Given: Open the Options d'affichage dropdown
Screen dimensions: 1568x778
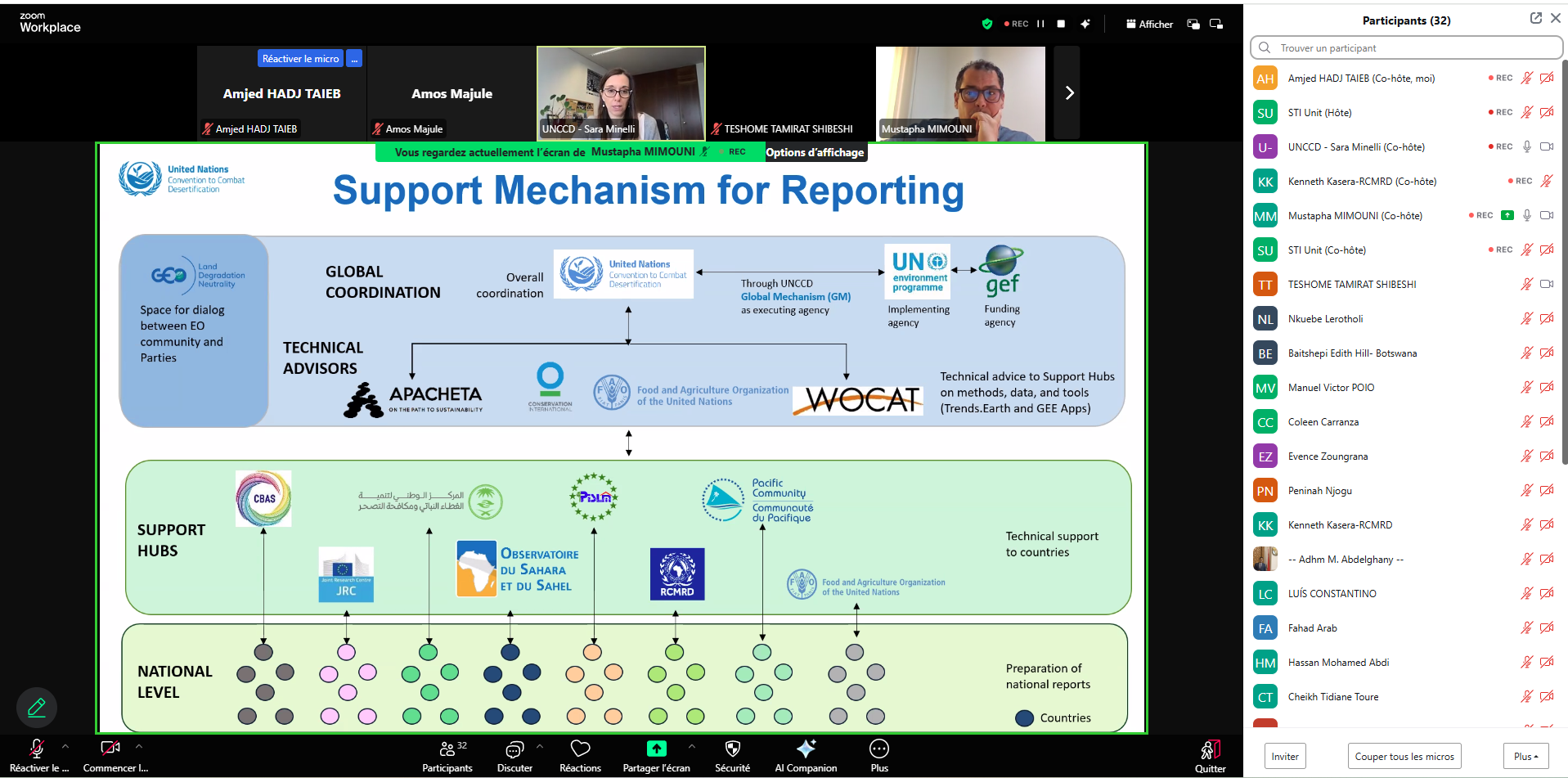Looking at the screenshot, I should (x=815, y=152).
